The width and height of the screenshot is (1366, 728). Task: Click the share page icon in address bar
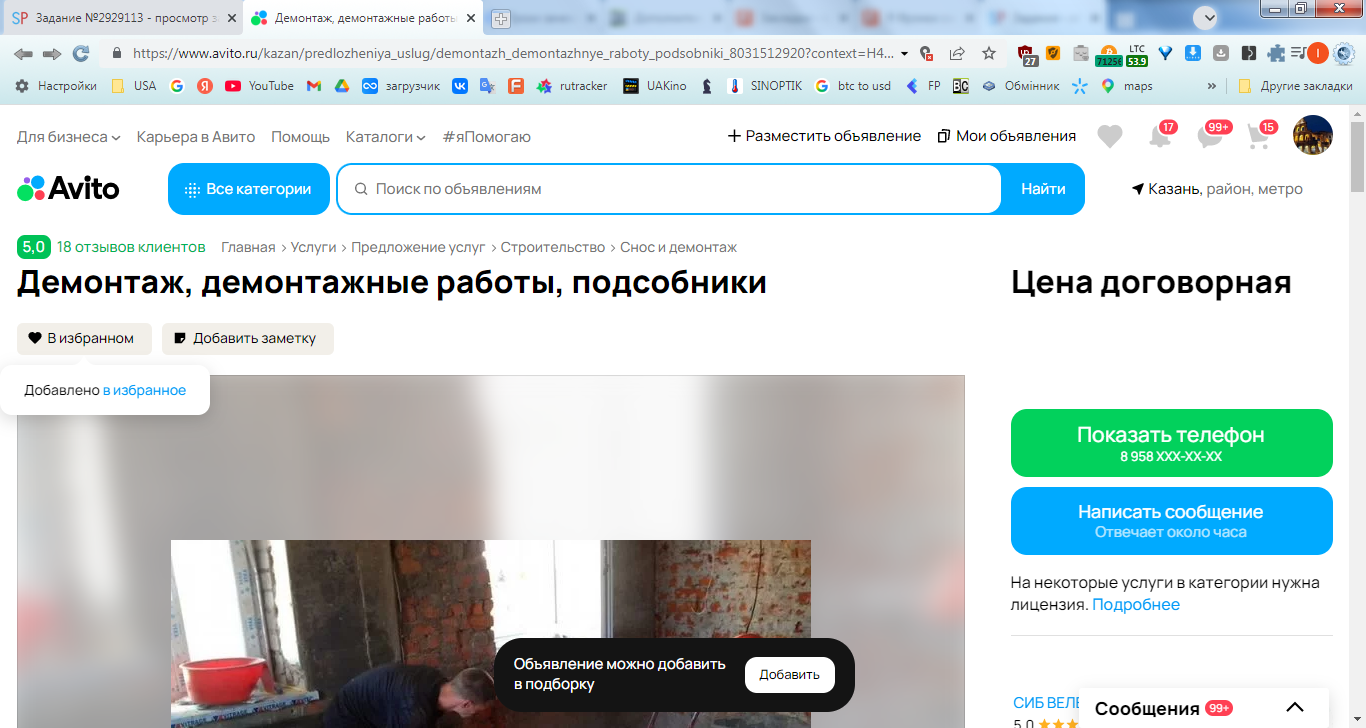coord(957,53)
